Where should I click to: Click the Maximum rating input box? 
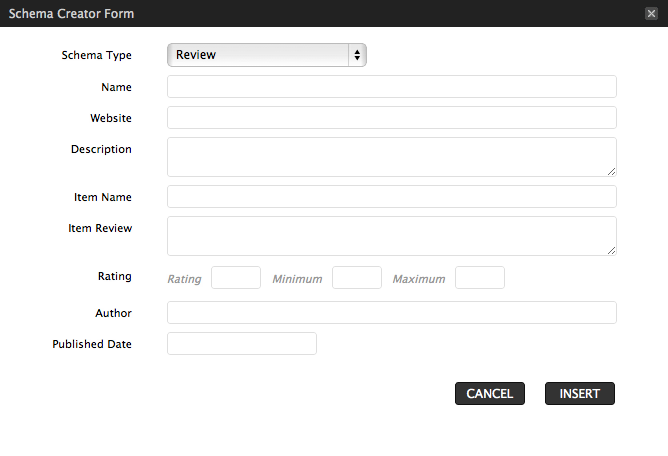click(480, 277)
